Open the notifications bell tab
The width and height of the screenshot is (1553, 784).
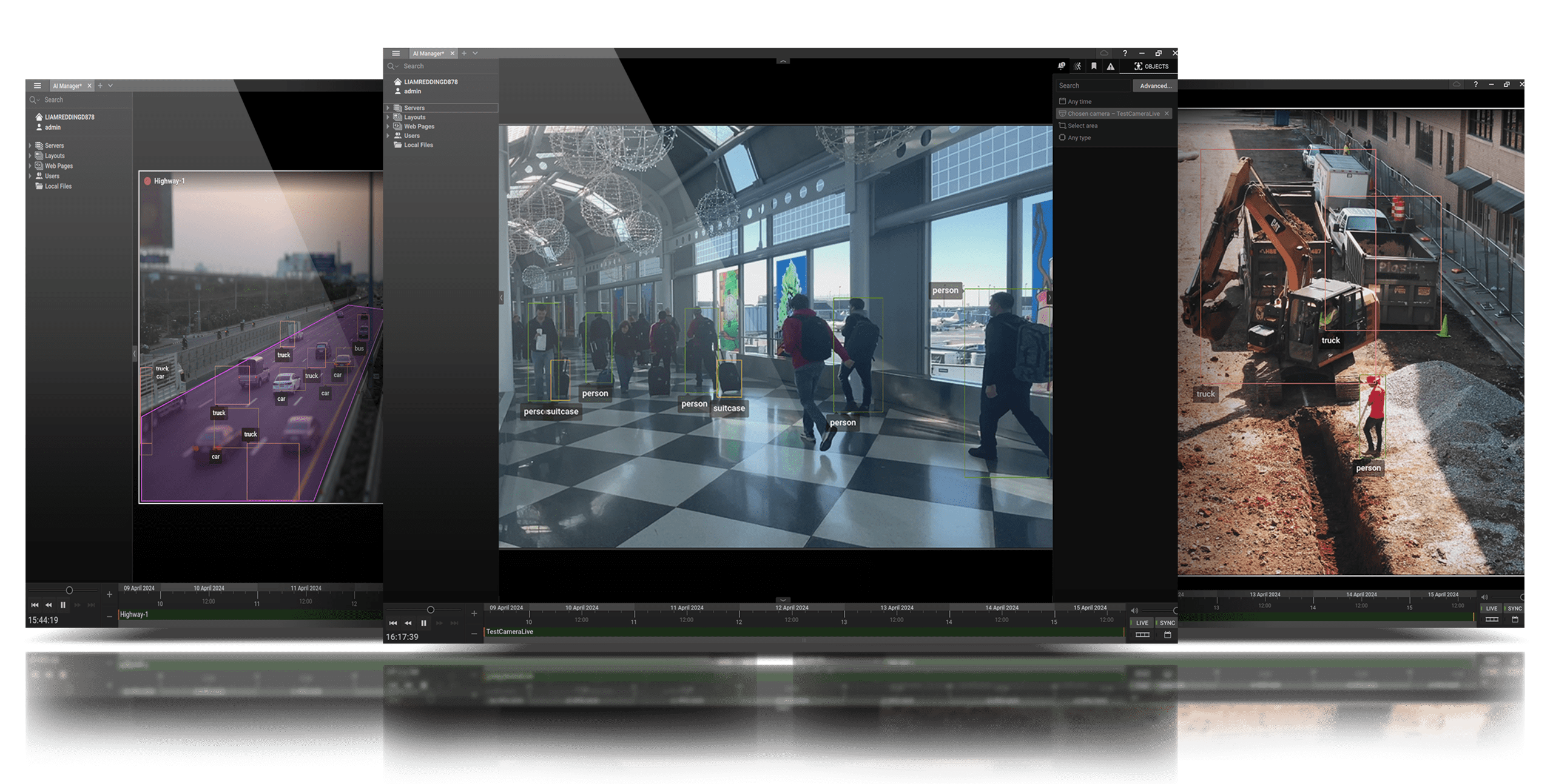[x=1061, y=66]
